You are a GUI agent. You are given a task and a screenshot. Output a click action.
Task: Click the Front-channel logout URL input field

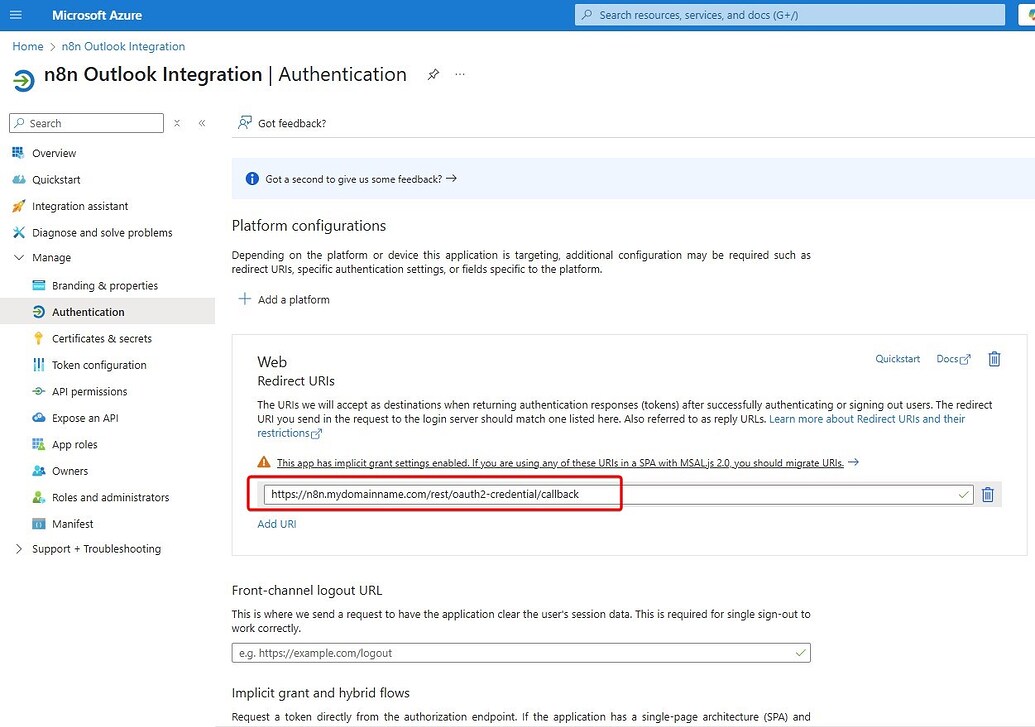(520, 652)
